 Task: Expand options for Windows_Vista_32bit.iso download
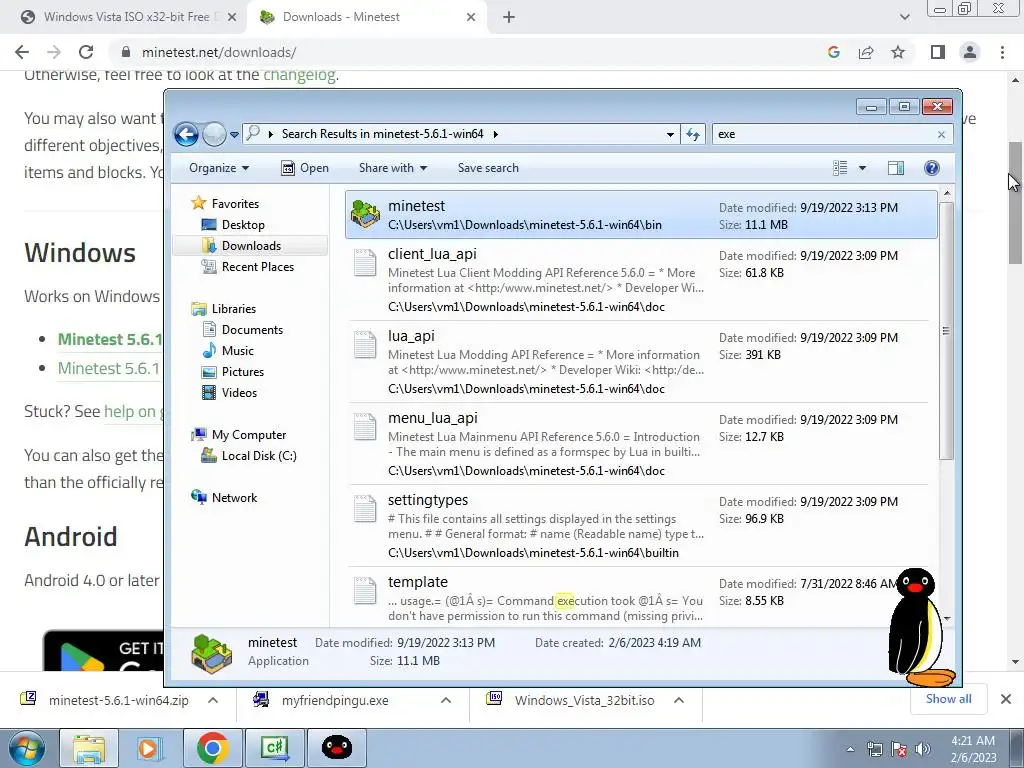679,700
